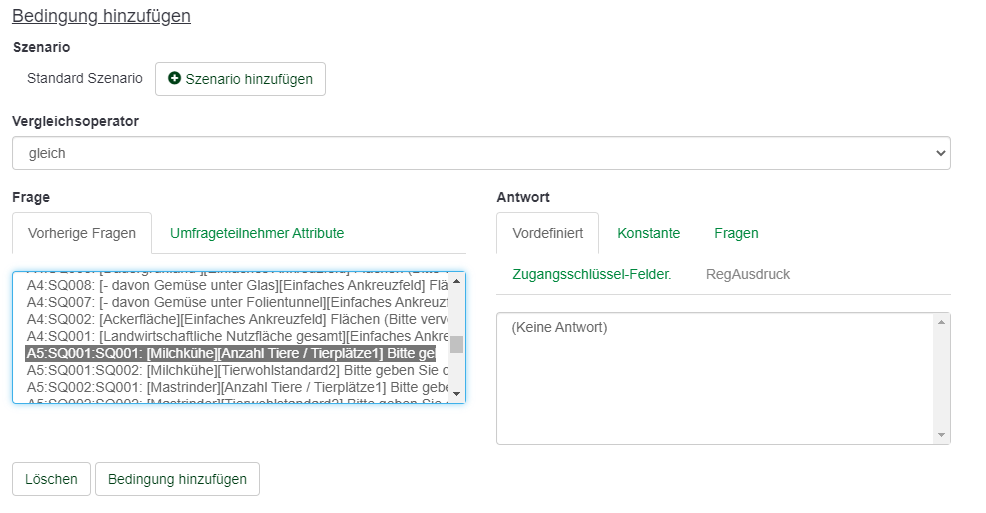This screenshot has width=986, height=513.
Task: Click the question list scrollbar thumb
Action: [x=456, y=345]
